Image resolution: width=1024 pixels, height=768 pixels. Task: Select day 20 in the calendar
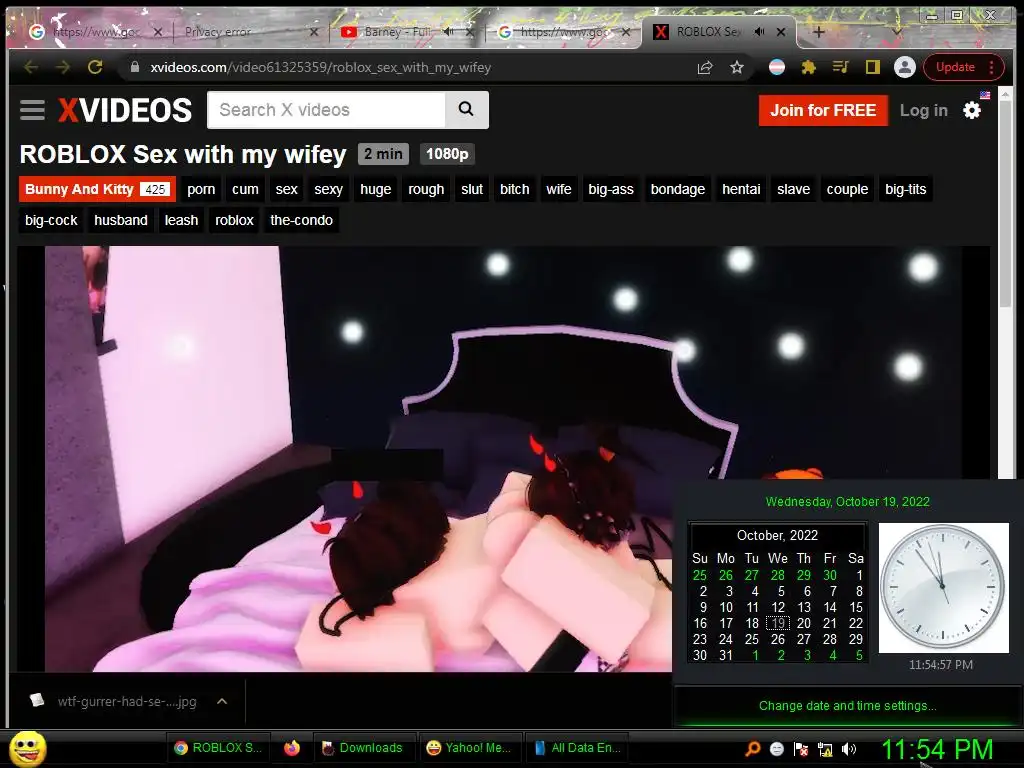click(x=804, y=624)
